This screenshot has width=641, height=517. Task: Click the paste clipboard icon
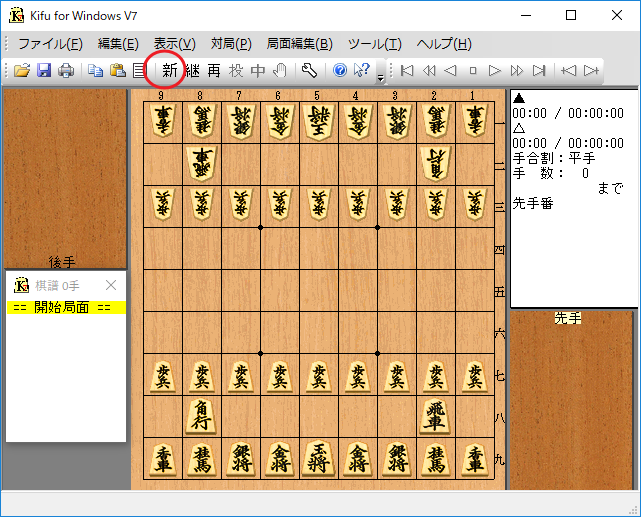click(117, 70)
